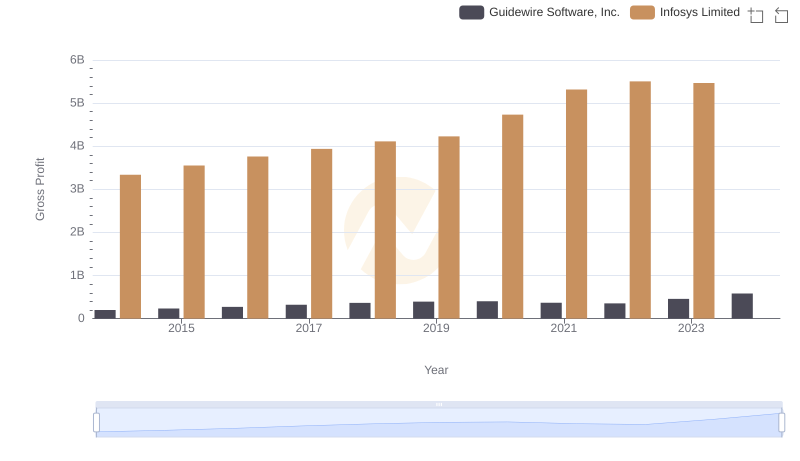Screen dimensions: 800x461
Task: Click the data zoom range preview area
Action: [439, 423]
